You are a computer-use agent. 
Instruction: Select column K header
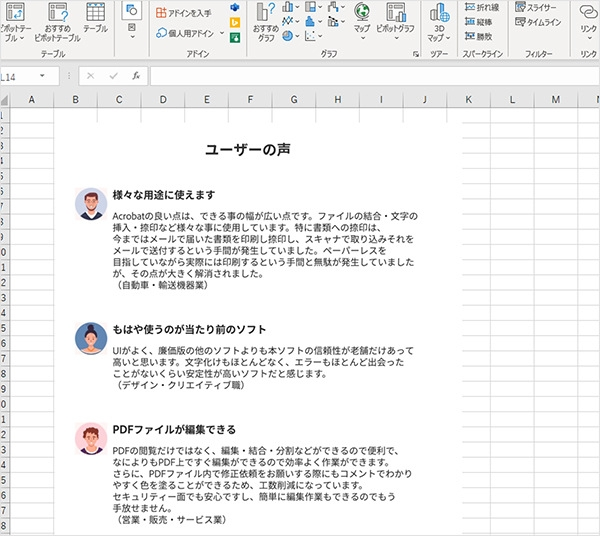tap(468, 100)
